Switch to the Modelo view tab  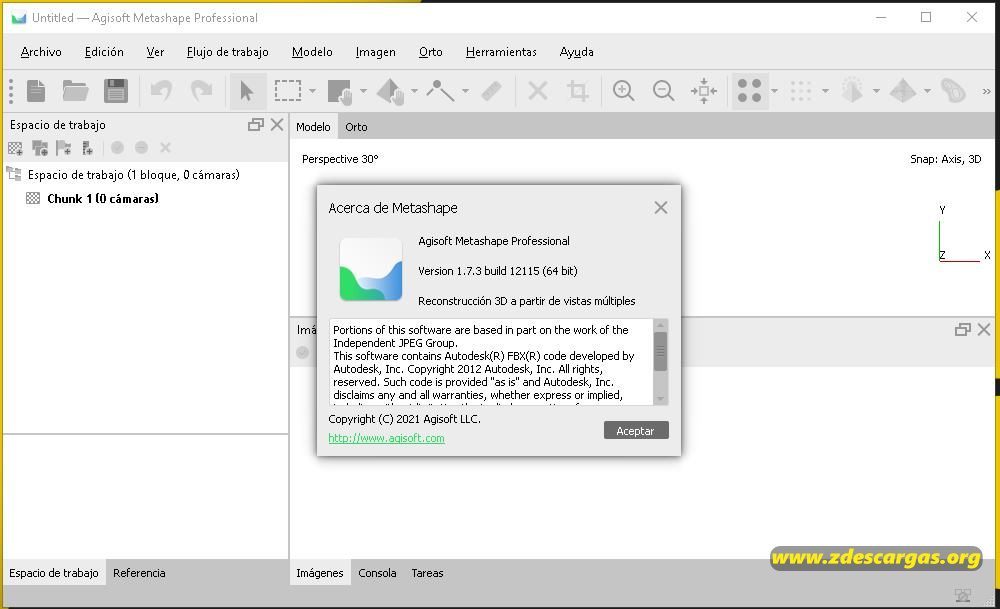point(313,127)
